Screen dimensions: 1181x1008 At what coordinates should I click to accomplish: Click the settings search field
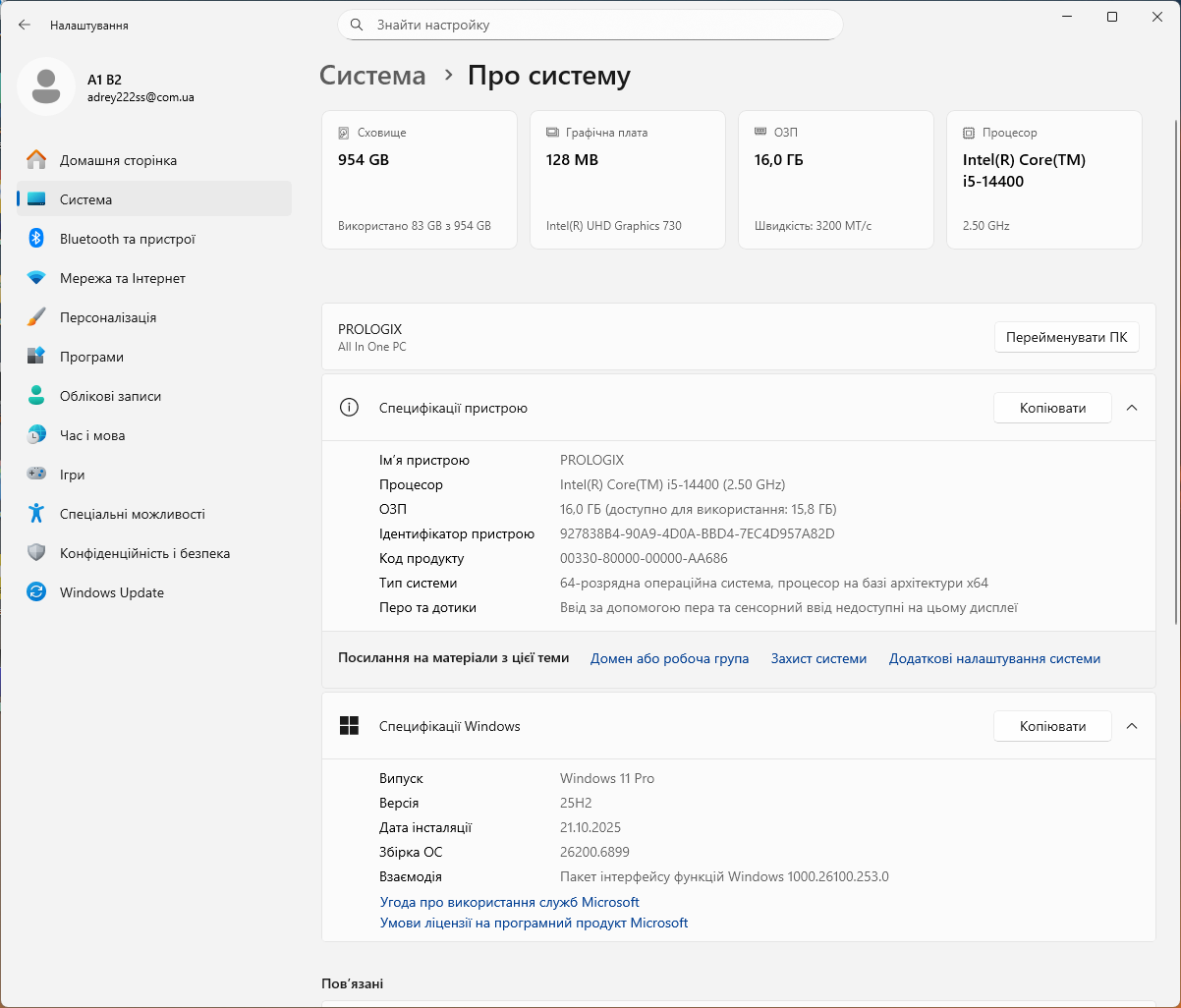[x=590, y=25]
